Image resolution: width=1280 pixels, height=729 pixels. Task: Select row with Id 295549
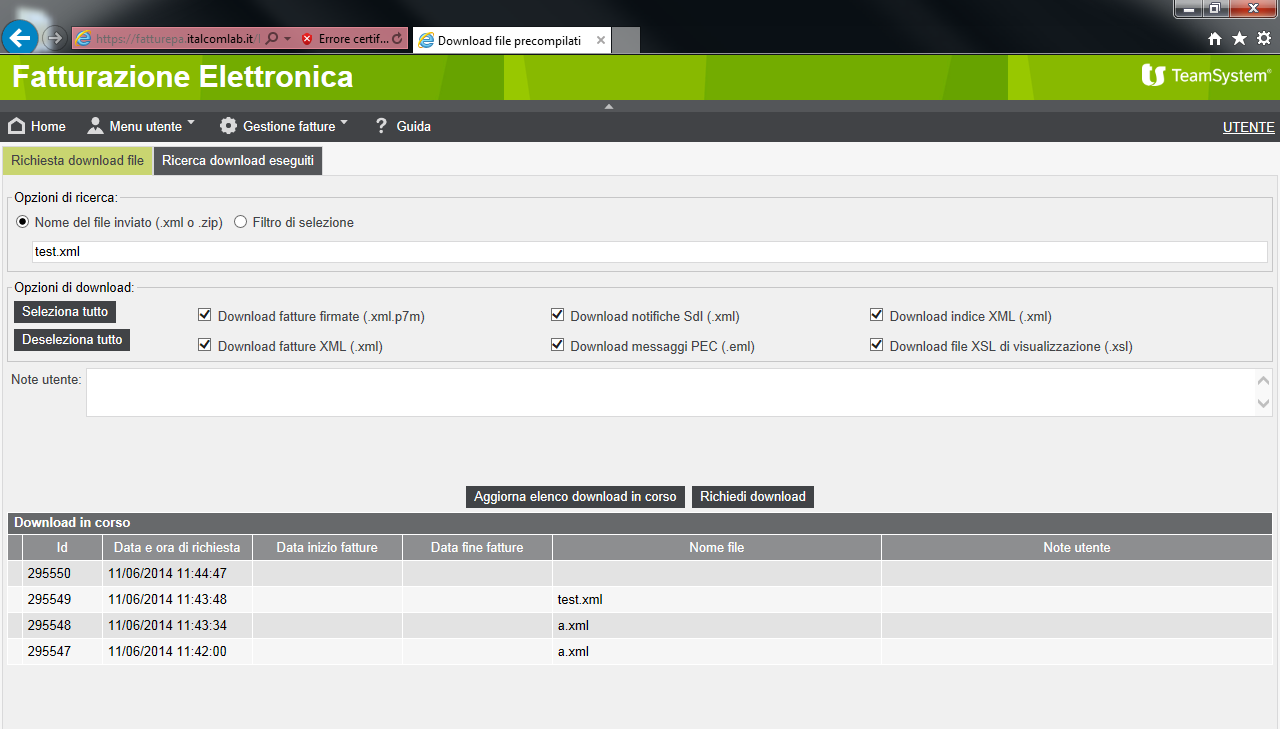pyautogui.click(x=640, y=600)
